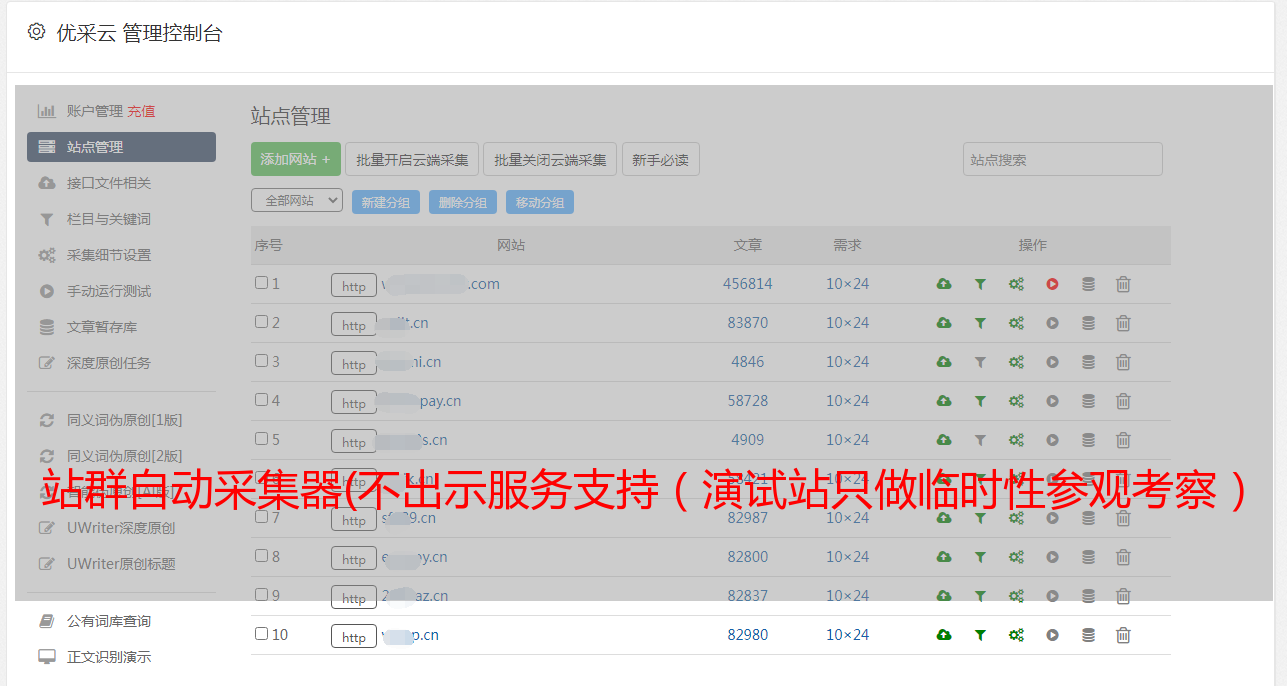Click cloud upload icon in row 8 (82800)
Image resolution: width=1287 pixels, height=686 pixels.
click(944, 557)
